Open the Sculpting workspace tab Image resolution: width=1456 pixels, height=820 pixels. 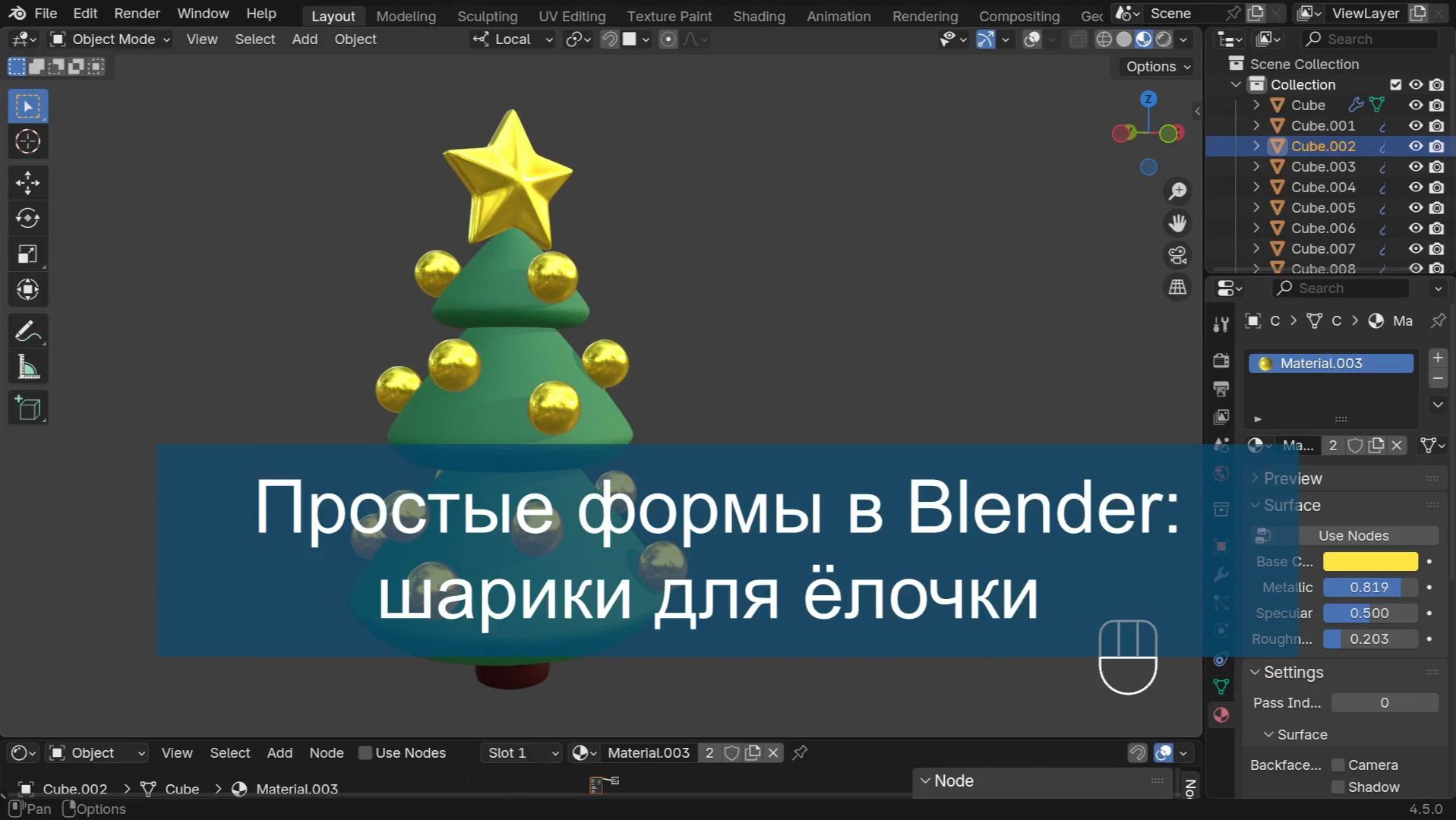click(x=487, y=15)
